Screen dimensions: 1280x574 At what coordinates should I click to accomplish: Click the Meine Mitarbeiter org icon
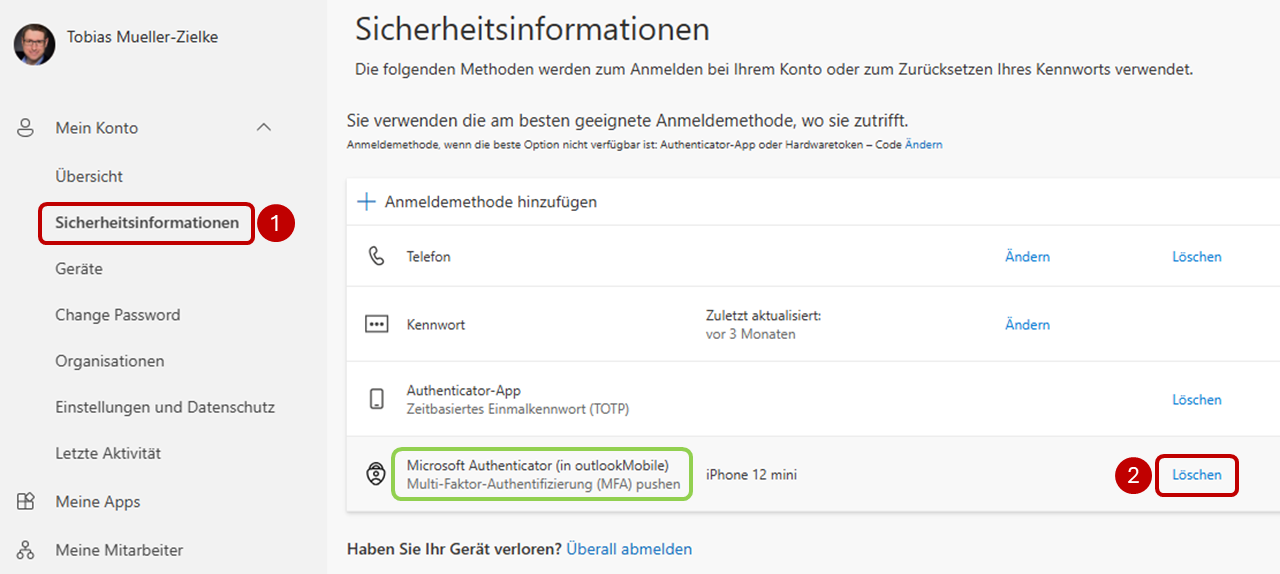(x=26, y=550)
